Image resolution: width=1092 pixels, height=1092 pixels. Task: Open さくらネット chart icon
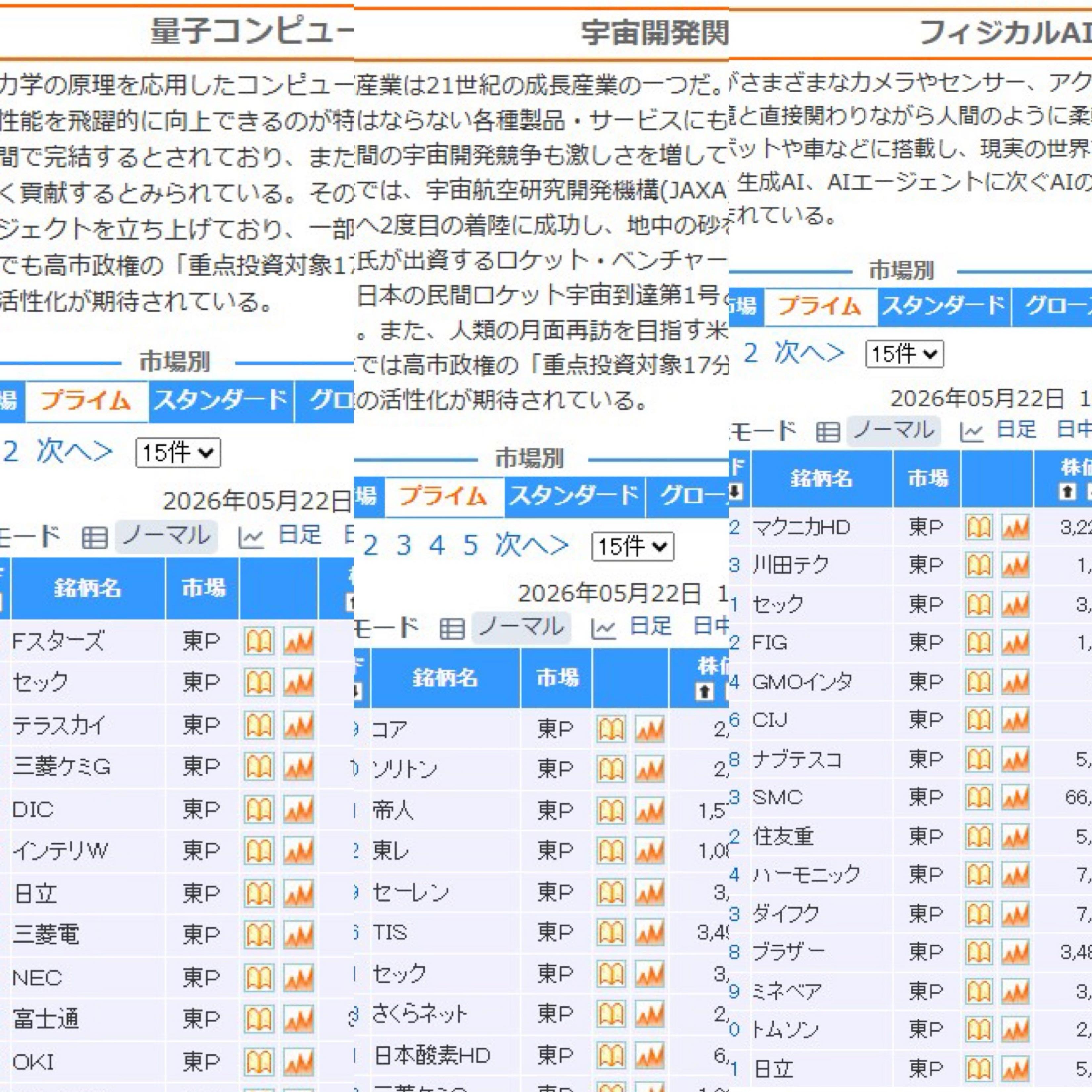[650, 1015]
